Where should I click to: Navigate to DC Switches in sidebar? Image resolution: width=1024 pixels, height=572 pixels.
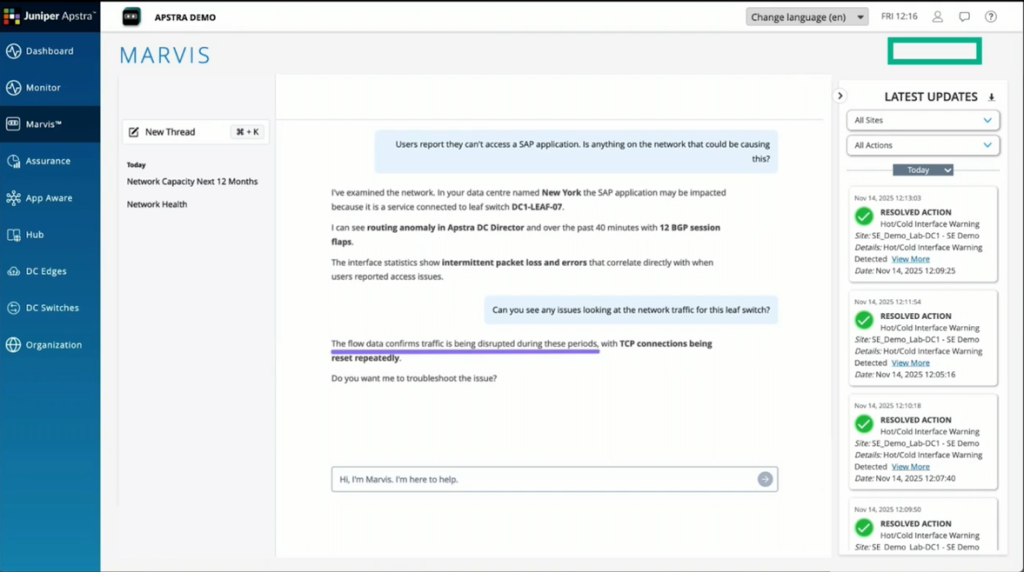coord(52,308)
